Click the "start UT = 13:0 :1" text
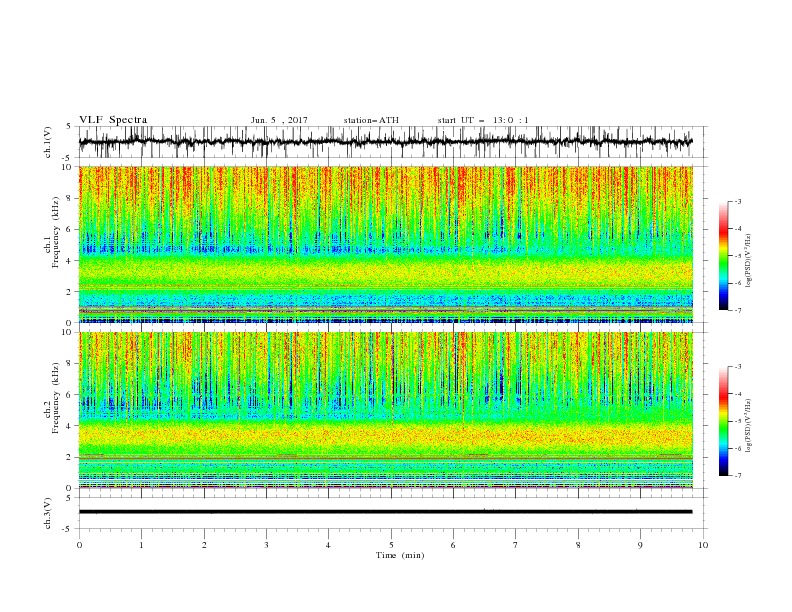Viewport: 792px width, 612px height. tap(483, 120)
